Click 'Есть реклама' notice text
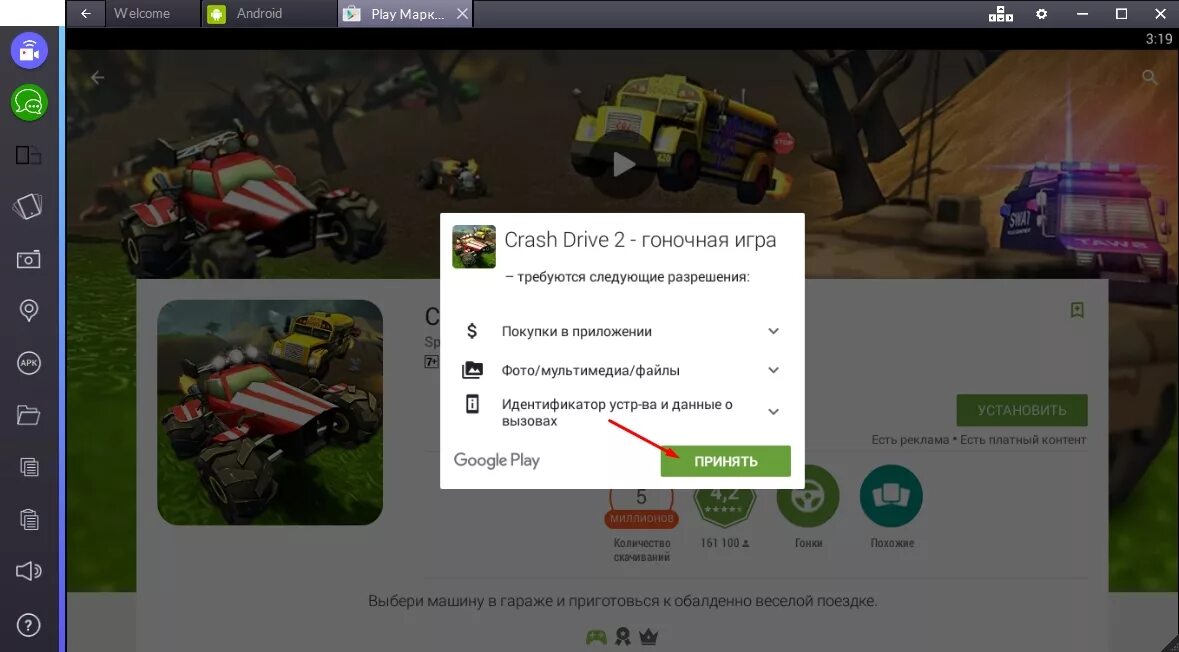The width and height of the screenshot is (1179, 652). point(910,439)
